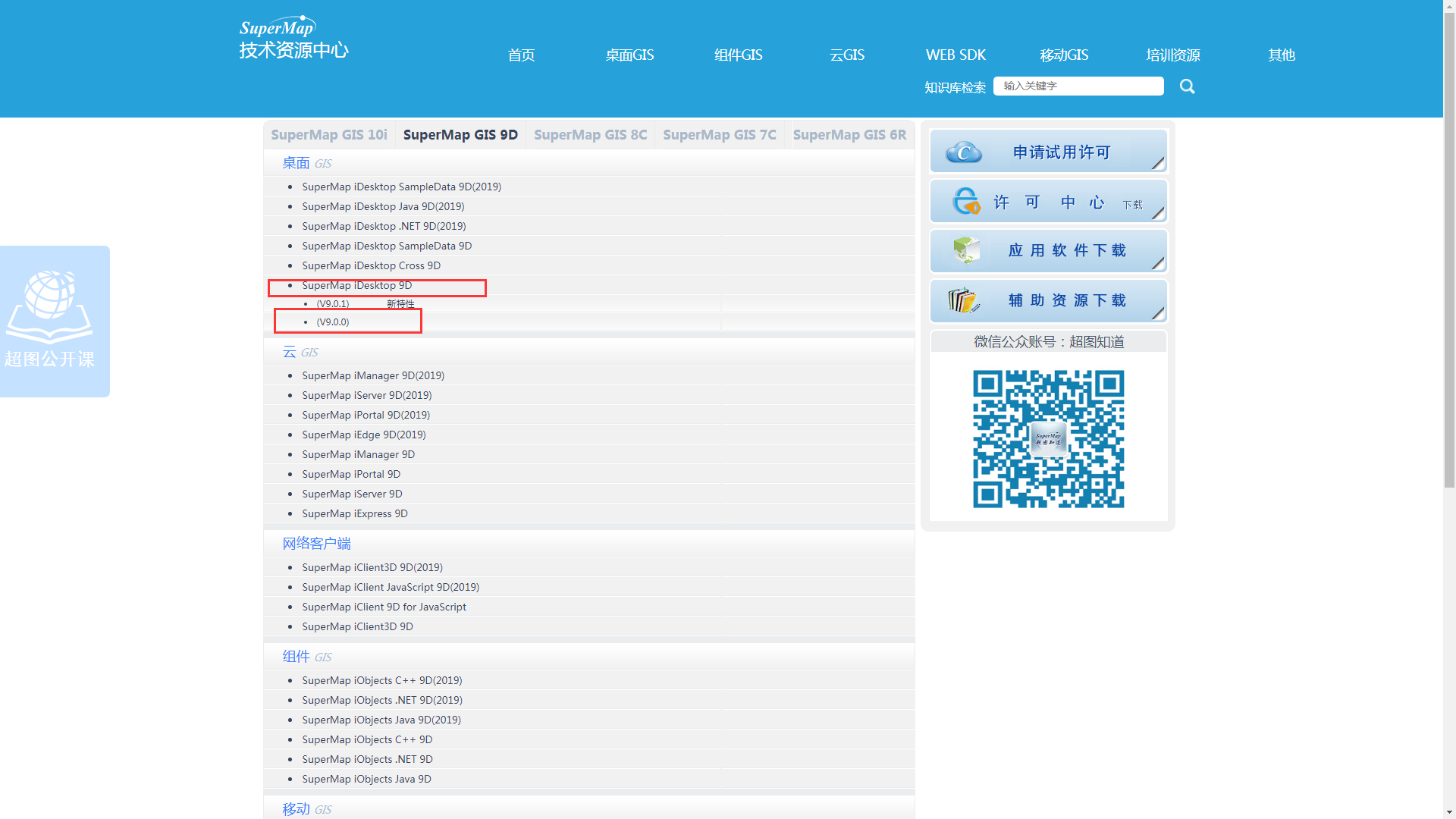This screenshot has height=819, width=1456.
Task: Click the cloud icon for 申请试用许可
Action: point(964,152)
